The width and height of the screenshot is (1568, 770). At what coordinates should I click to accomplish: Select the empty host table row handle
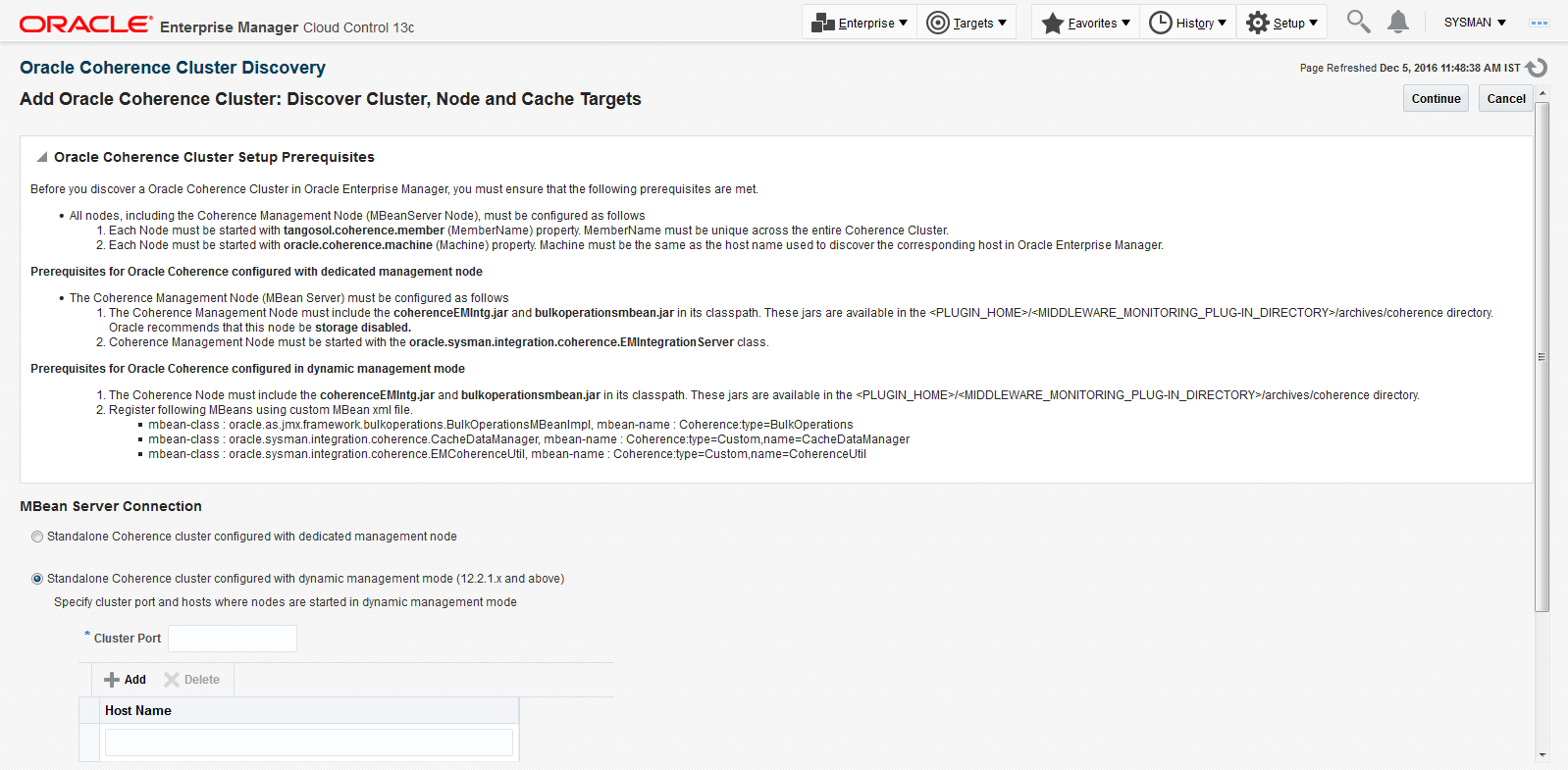[x=89, y=743]
